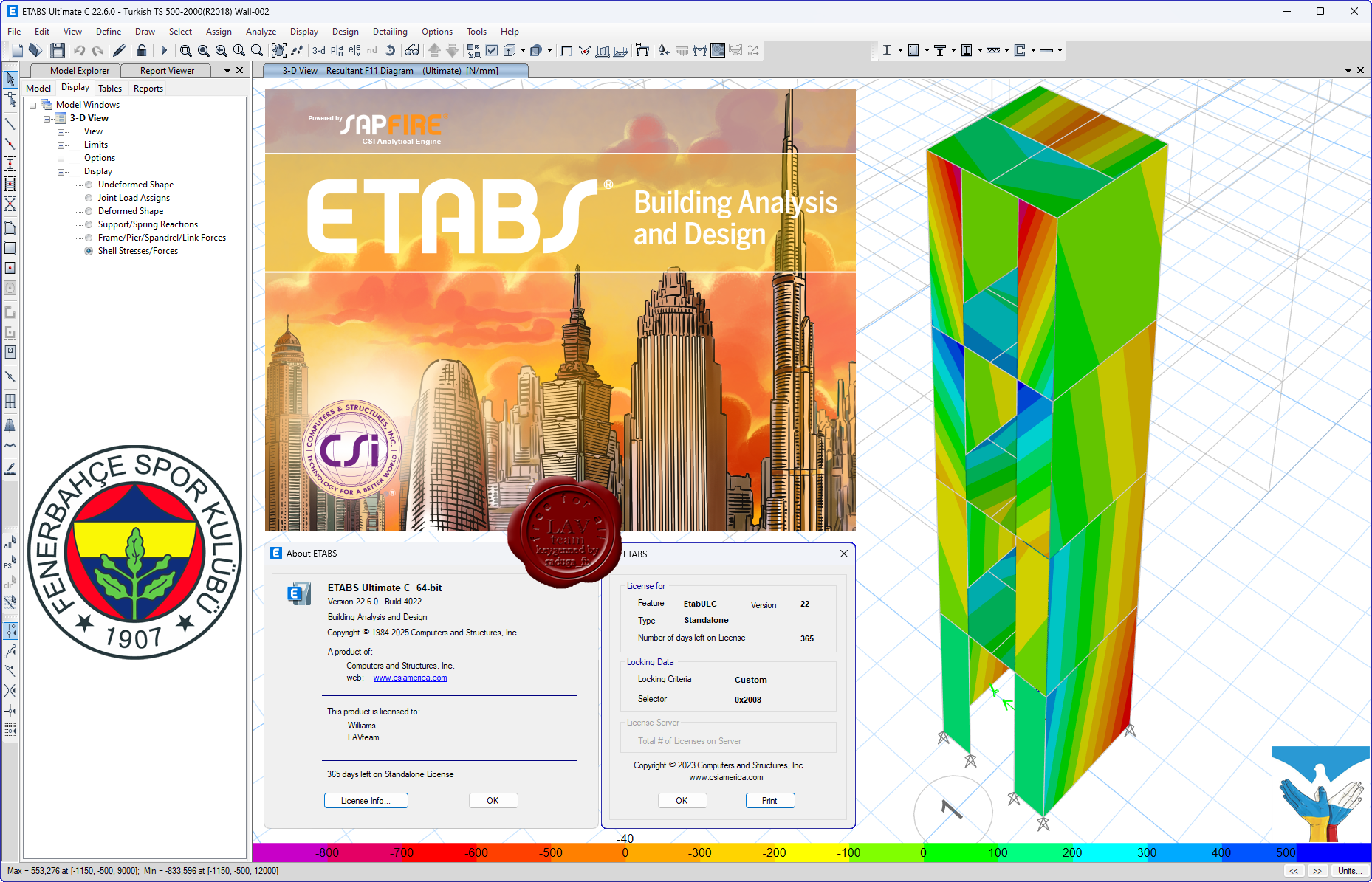Click the << button in status bar

(x=1294, y=871)
